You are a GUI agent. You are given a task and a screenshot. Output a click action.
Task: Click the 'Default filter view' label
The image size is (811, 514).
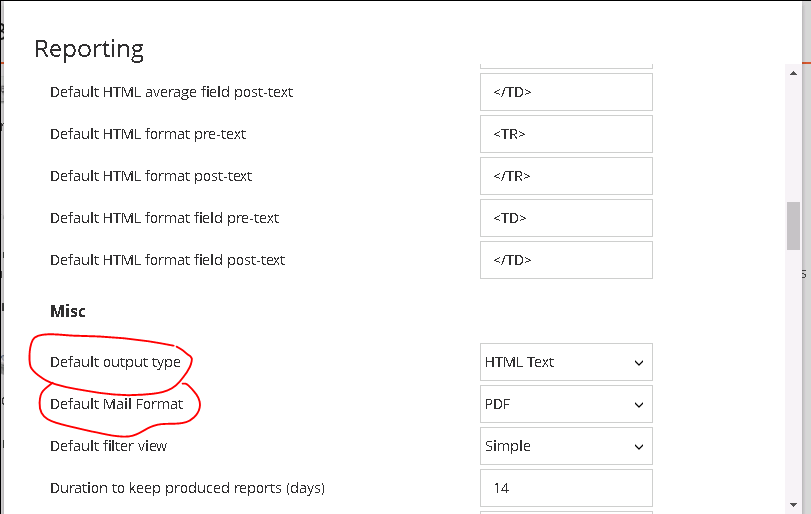(x=108, y=446)
